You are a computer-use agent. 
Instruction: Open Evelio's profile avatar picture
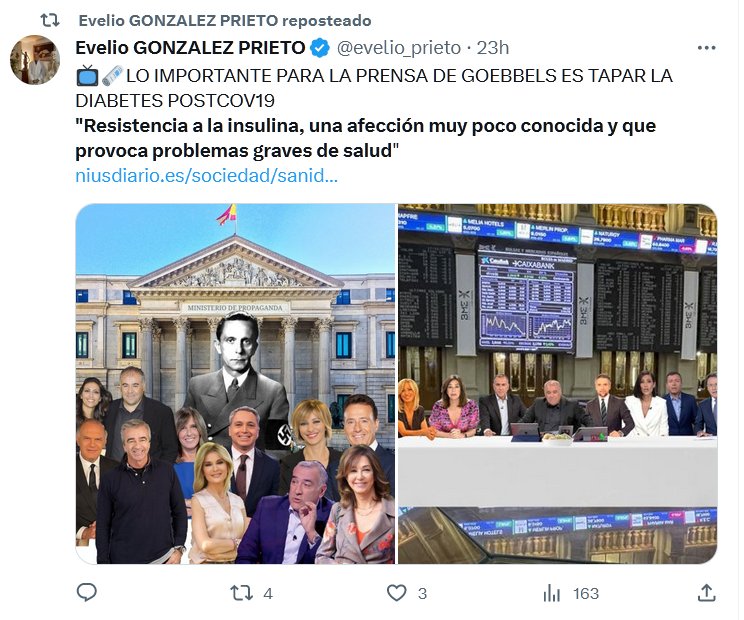pos(35,60)
